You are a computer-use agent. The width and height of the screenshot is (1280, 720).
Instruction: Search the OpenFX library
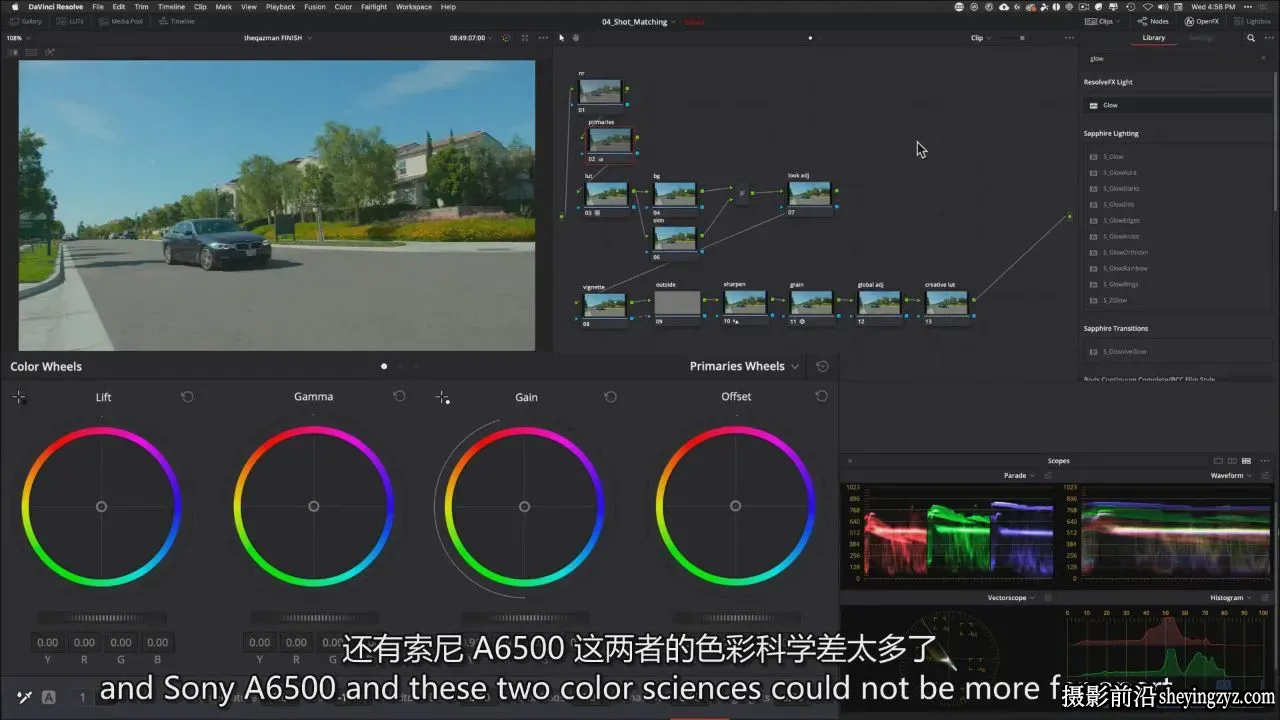click(1251, 38)
